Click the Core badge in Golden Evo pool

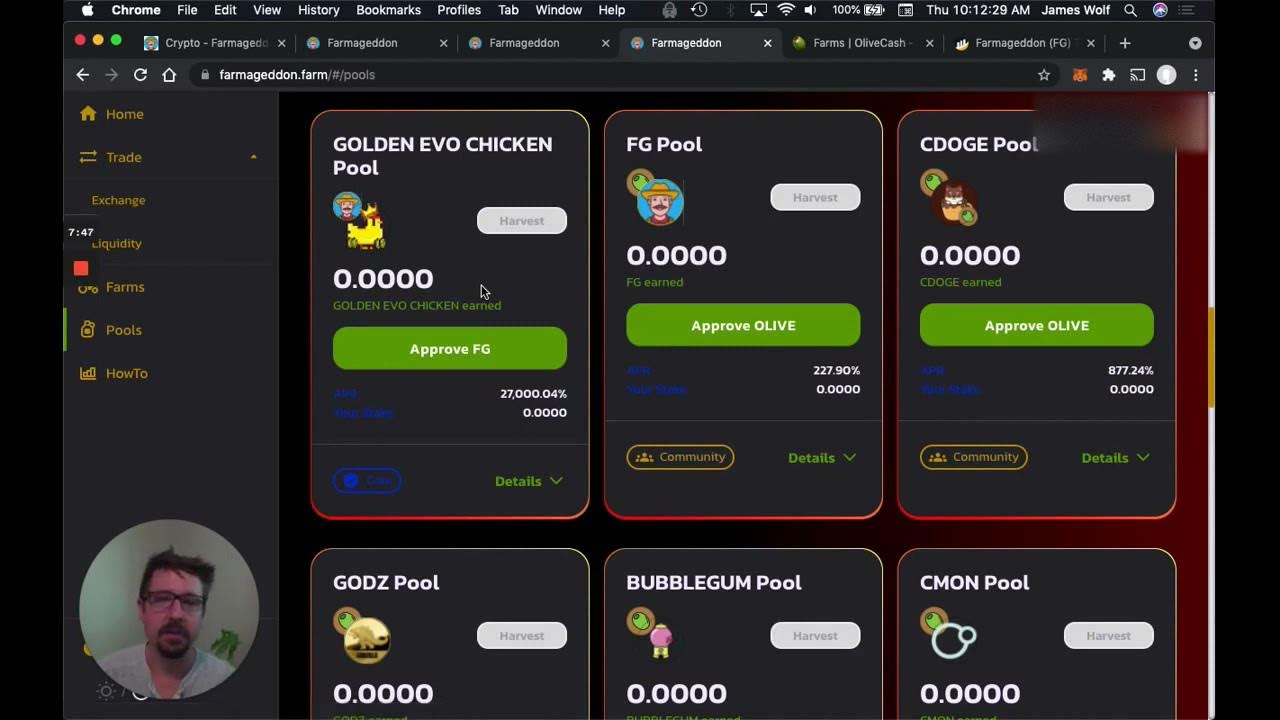pyautogui.click(x=367, y=481)
